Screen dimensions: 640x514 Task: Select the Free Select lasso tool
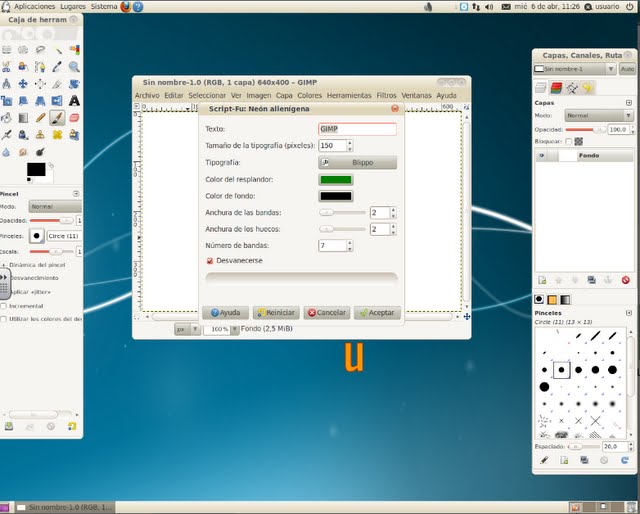(40, 50)
